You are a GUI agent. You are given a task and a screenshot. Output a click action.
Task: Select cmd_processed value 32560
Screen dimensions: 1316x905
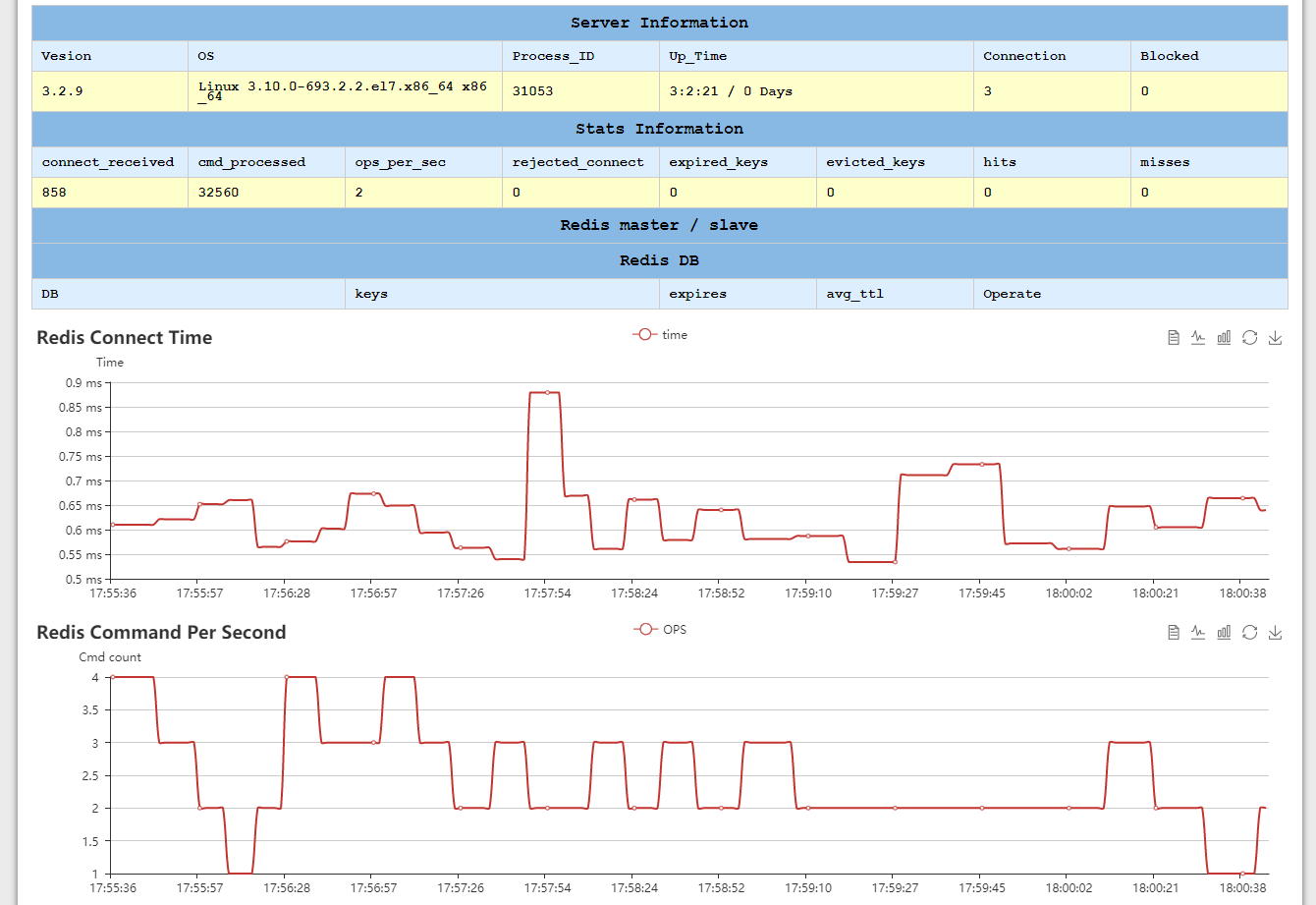[266, 193]
